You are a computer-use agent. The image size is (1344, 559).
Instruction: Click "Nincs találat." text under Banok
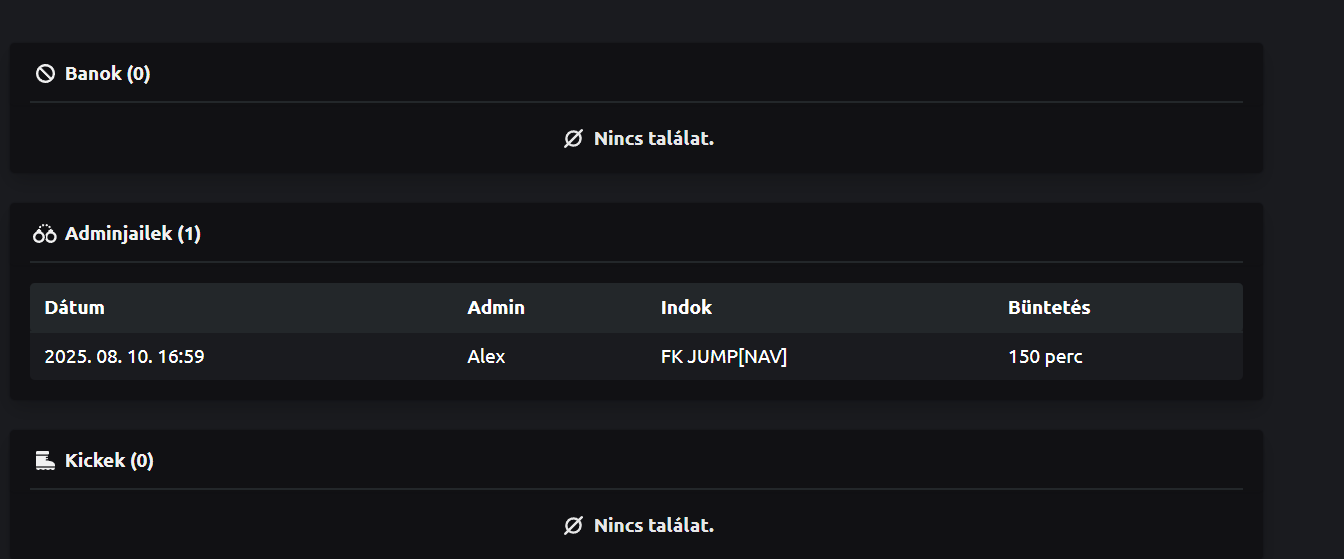(x=654, y=139)
